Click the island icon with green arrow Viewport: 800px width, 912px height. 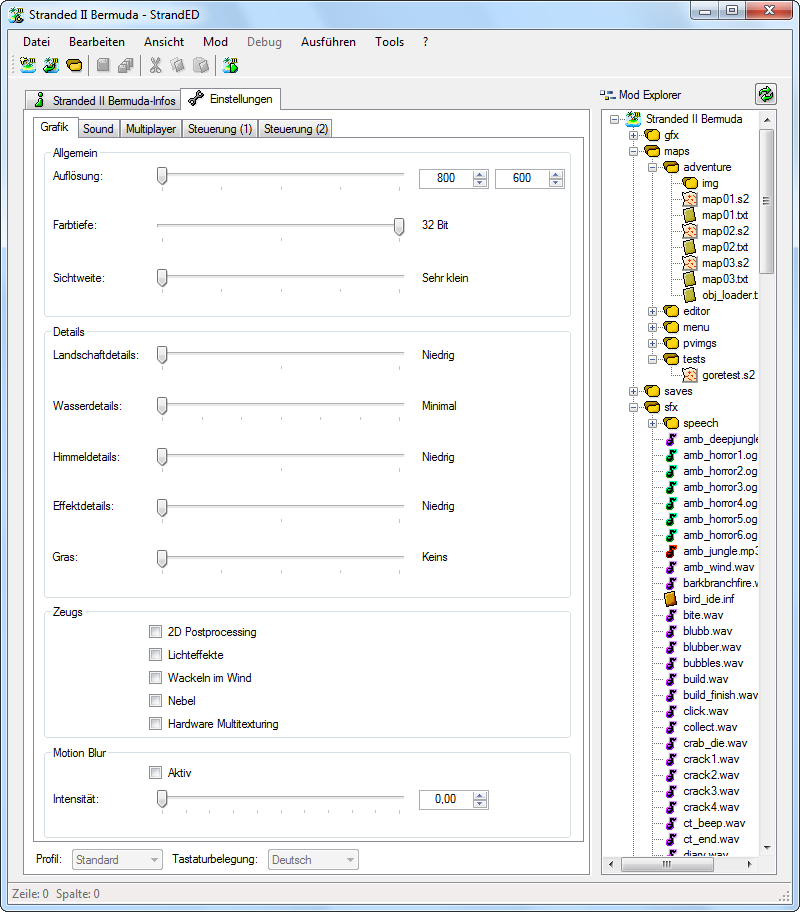click(x=51, y=65)
